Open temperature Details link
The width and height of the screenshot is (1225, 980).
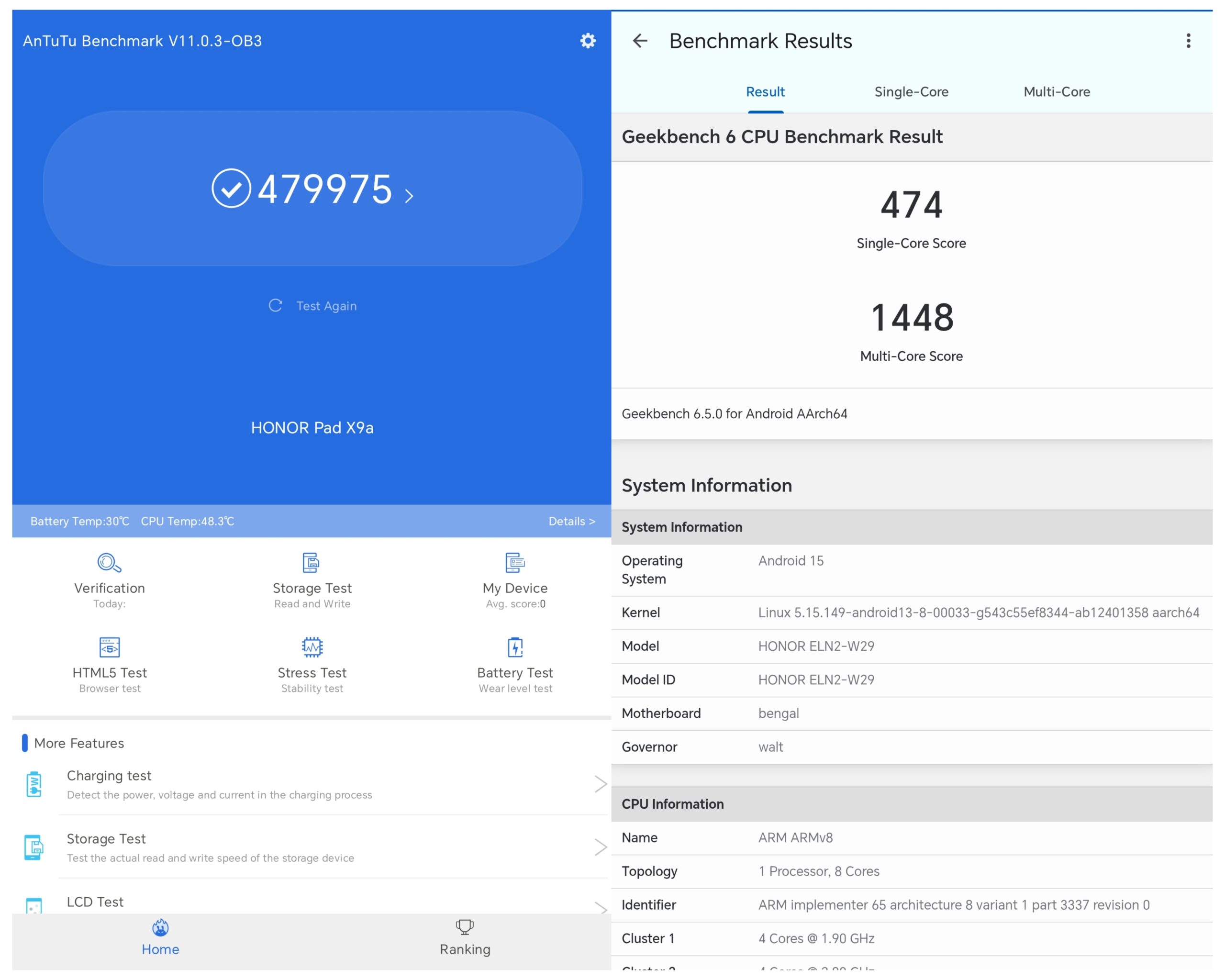(x=572, y=522)
